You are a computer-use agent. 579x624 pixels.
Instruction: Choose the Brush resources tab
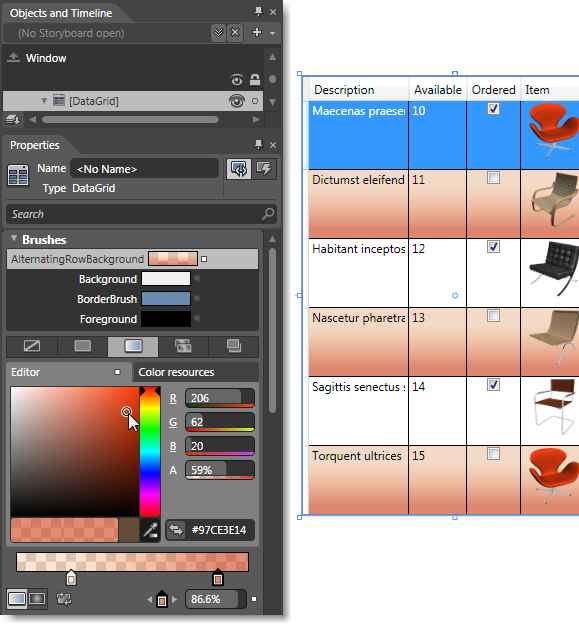click(x=234, y=346)
